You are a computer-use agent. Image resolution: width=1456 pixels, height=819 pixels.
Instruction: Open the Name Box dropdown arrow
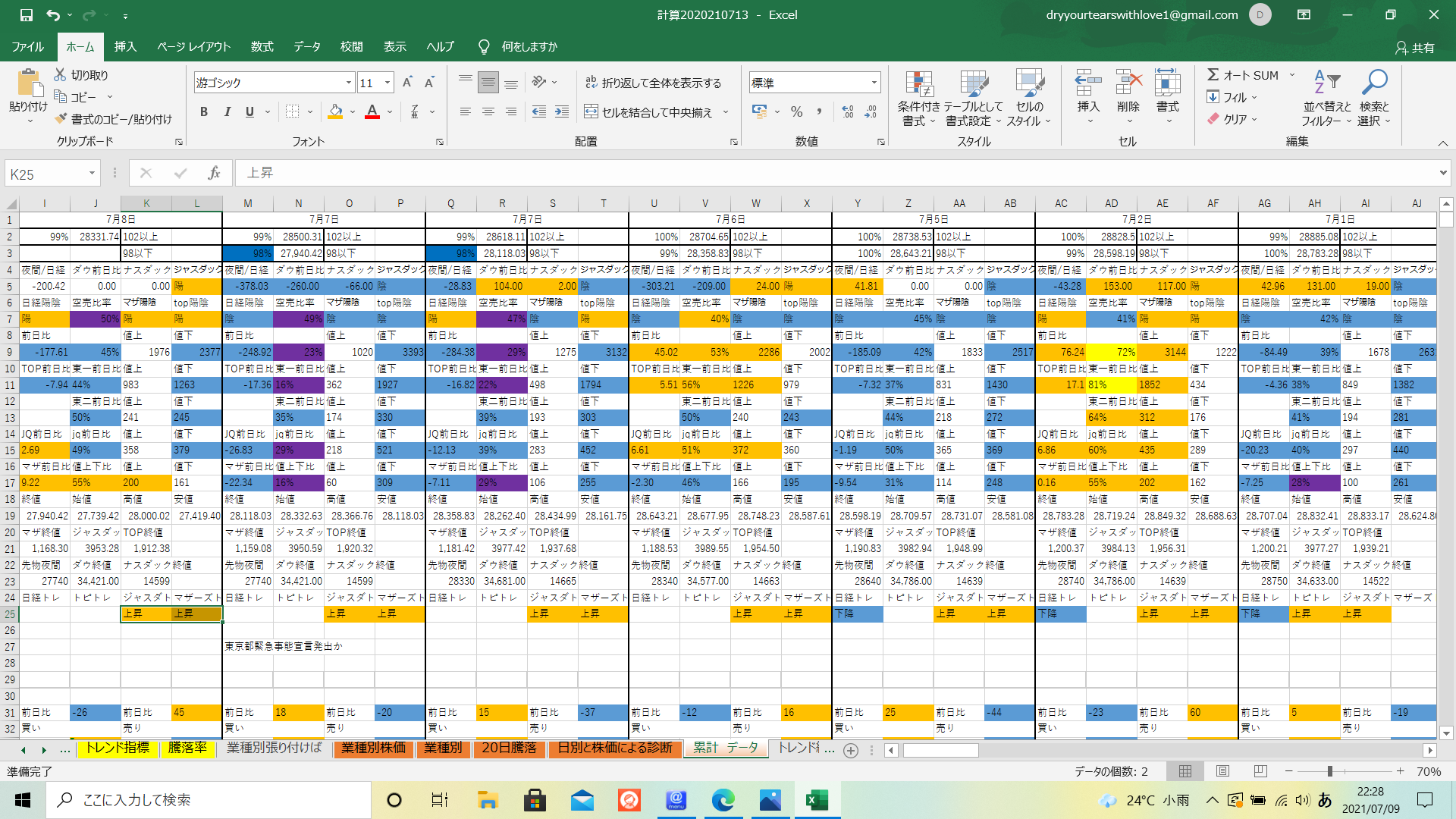coord(92,174)
